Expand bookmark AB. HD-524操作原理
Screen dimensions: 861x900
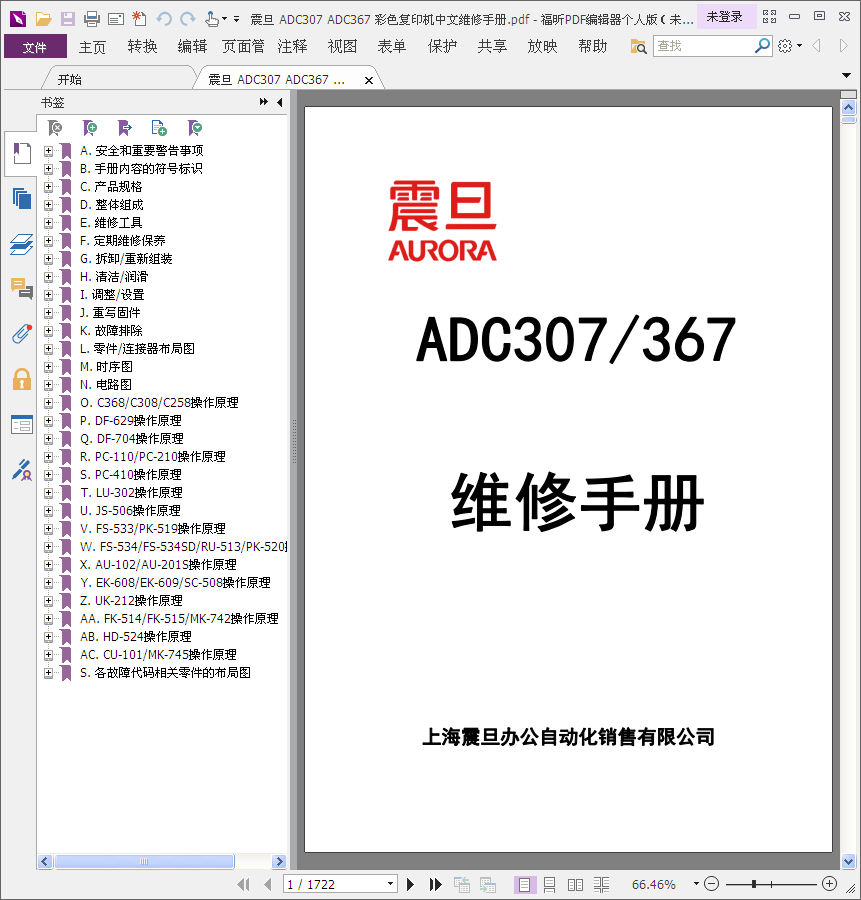(x=49, y=637)
